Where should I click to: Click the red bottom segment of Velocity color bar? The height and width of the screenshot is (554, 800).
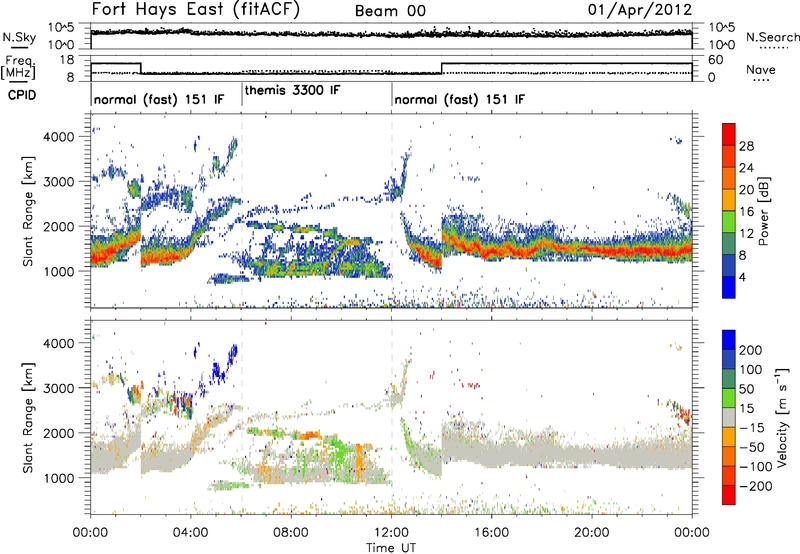pyautogui.click(x=729, y=495)
